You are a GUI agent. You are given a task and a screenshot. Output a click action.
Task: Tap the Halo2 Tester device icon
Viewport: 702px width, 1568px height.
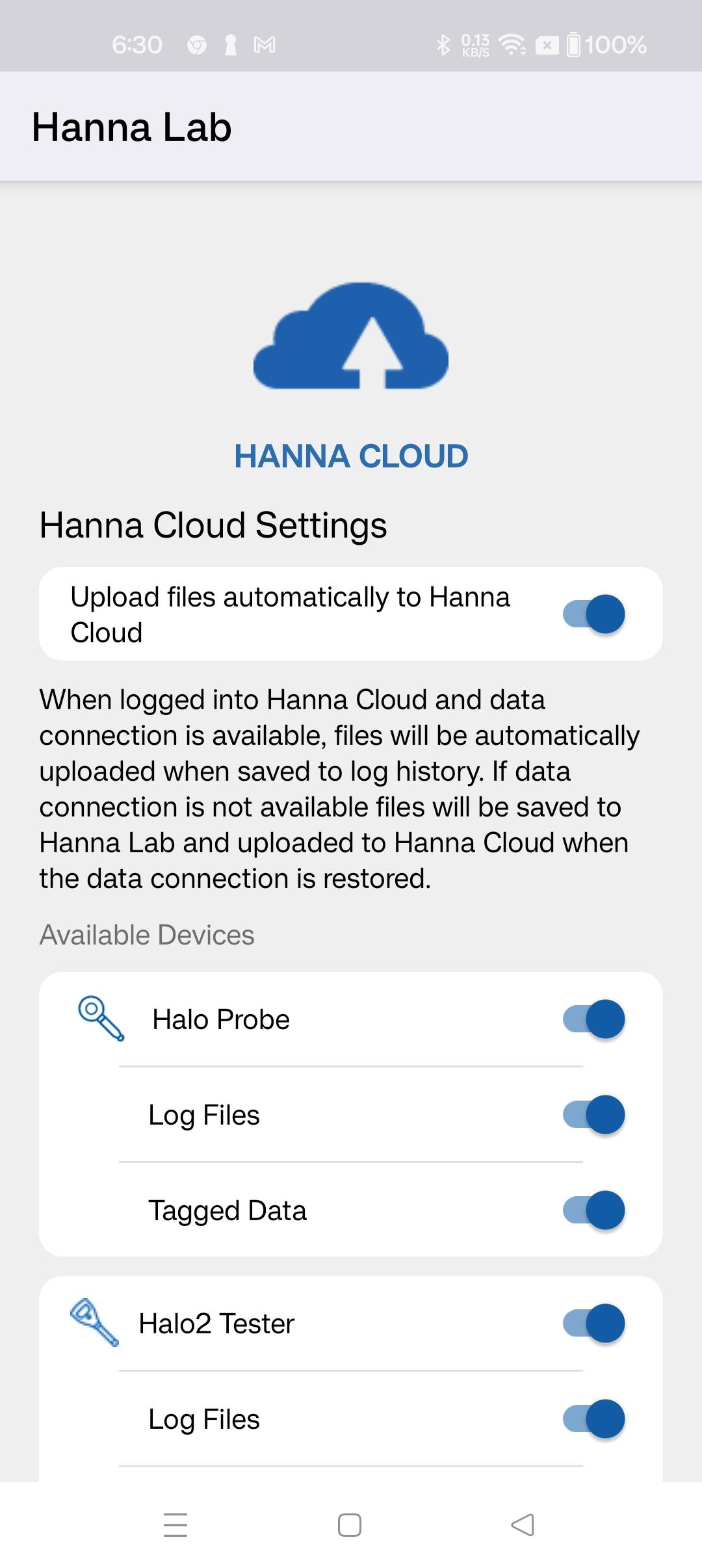pyautogui.click(x=94, y=1323)
